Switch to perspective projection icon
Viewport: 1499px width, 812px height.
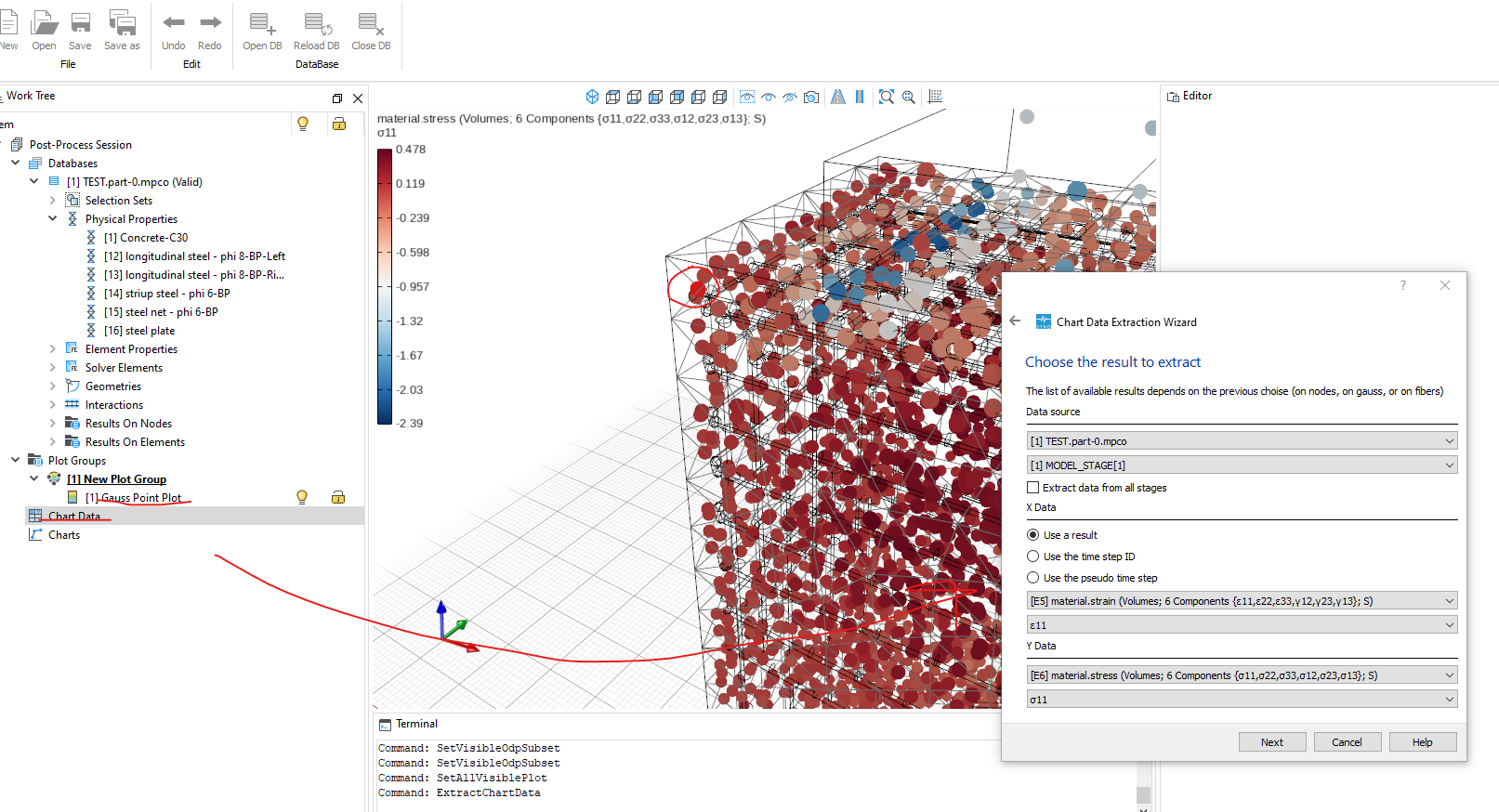(x=838, y=97)
